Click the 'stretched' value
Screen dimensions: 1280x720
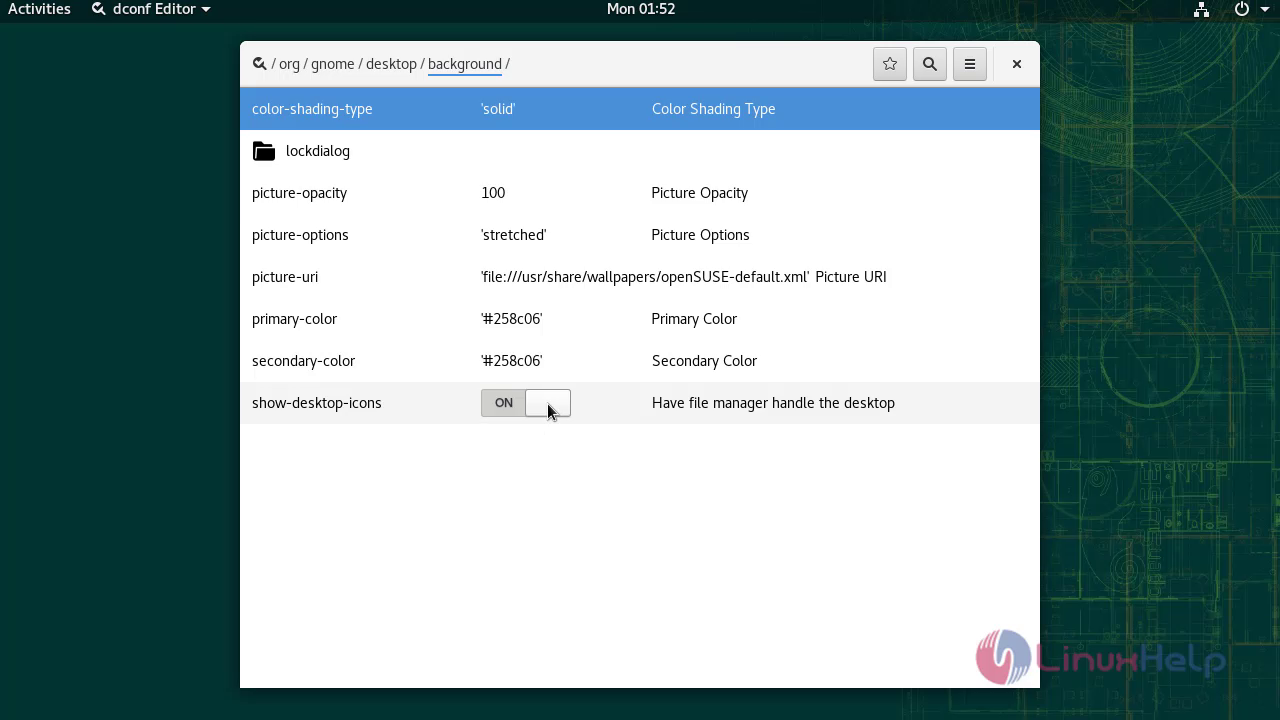point(514,235)
